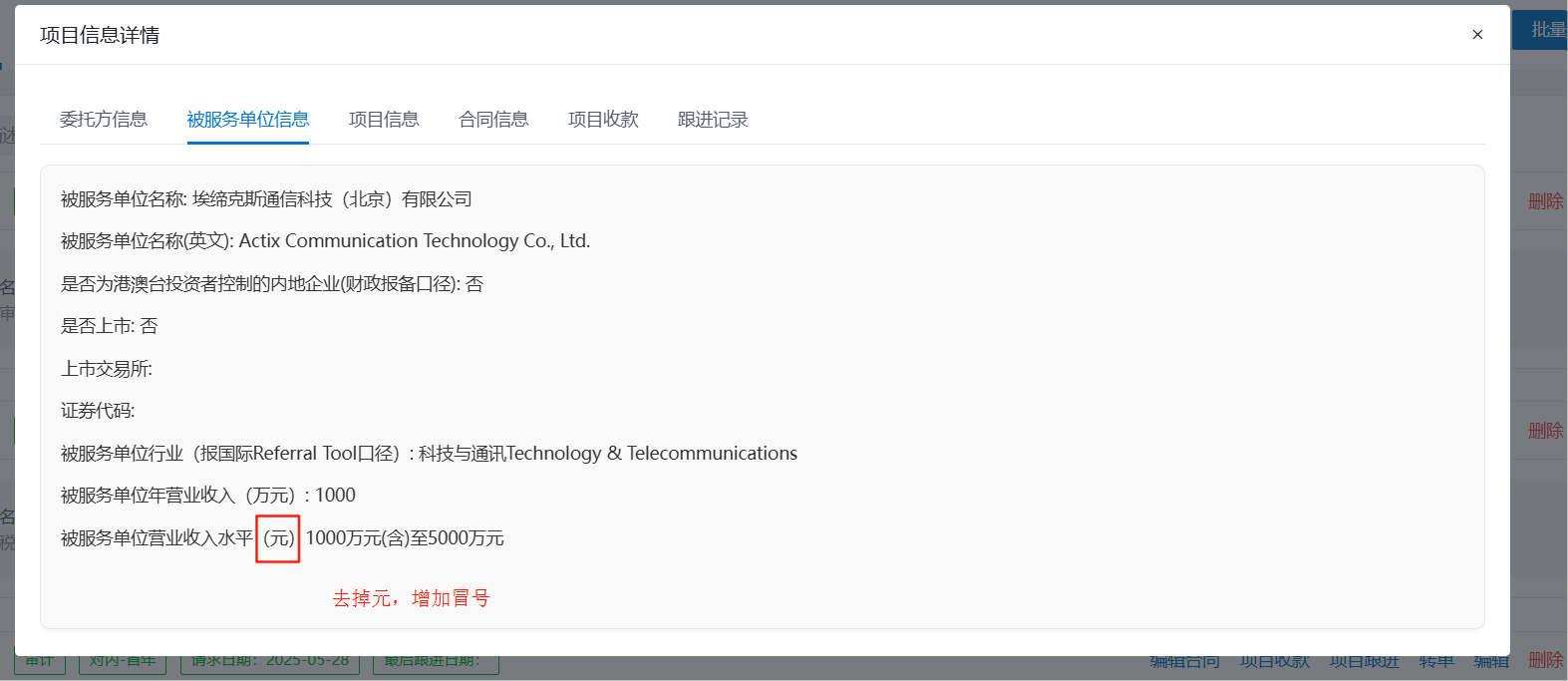The image size is (1568, 681).
Task: Click the English name Actix Communication Technology Co., Ltd.
Action: coord(415,241)
